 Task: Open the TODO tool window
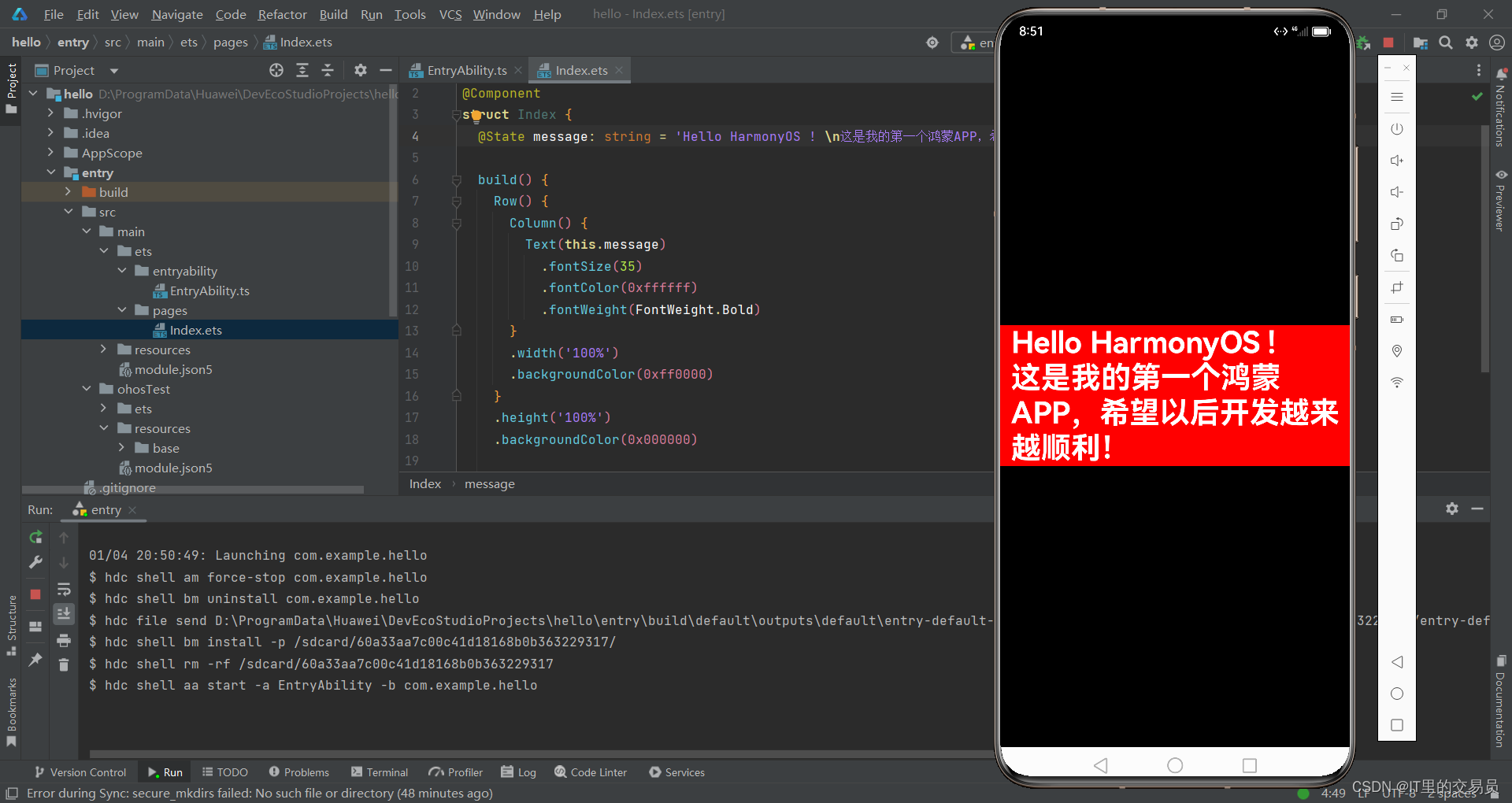225,772
